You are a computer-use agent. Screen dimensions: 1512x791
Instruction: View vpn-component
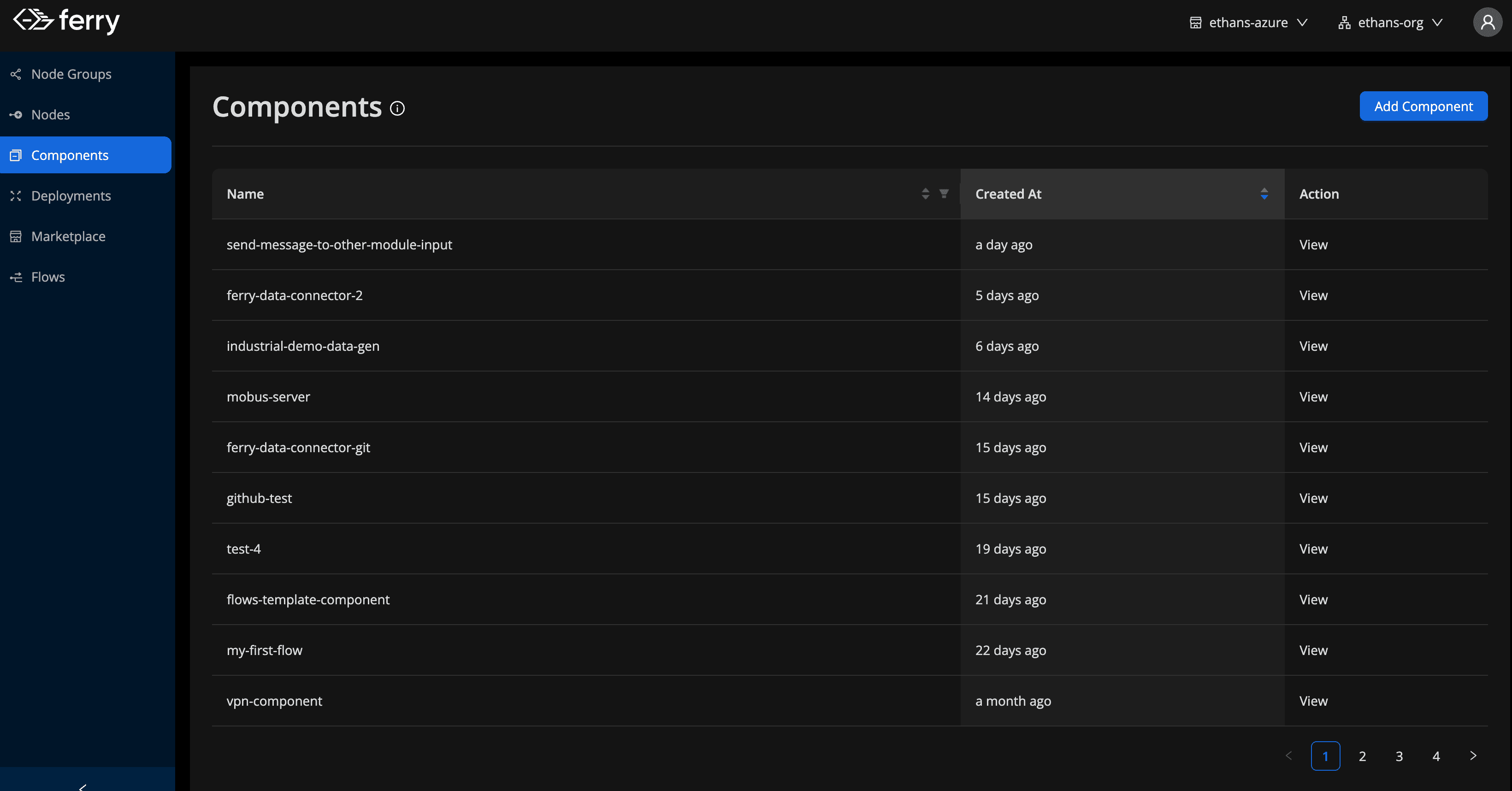pyautogui.click(x=1313, y=701)
